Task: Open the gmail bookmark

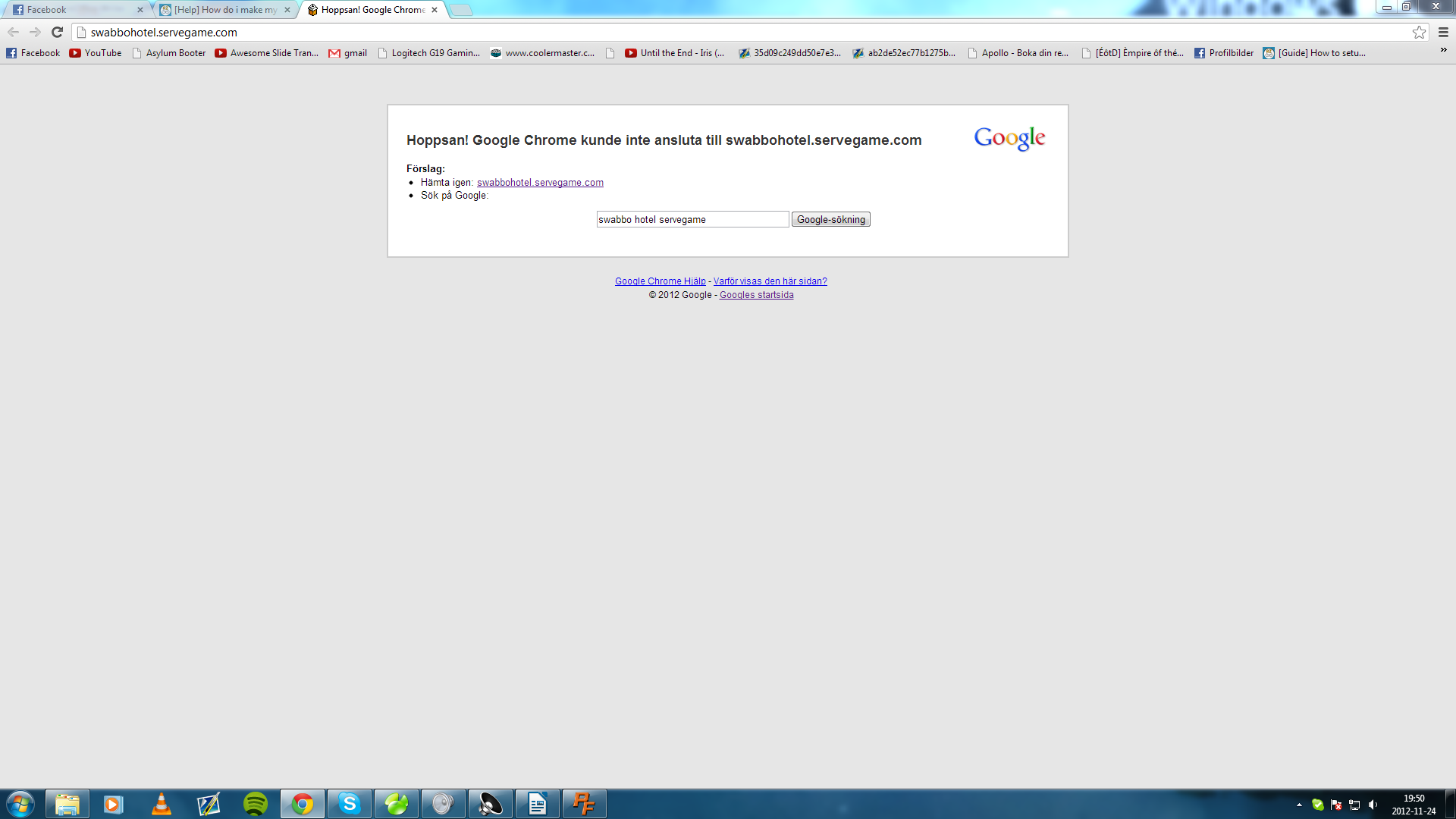Action: click(348, 53)
